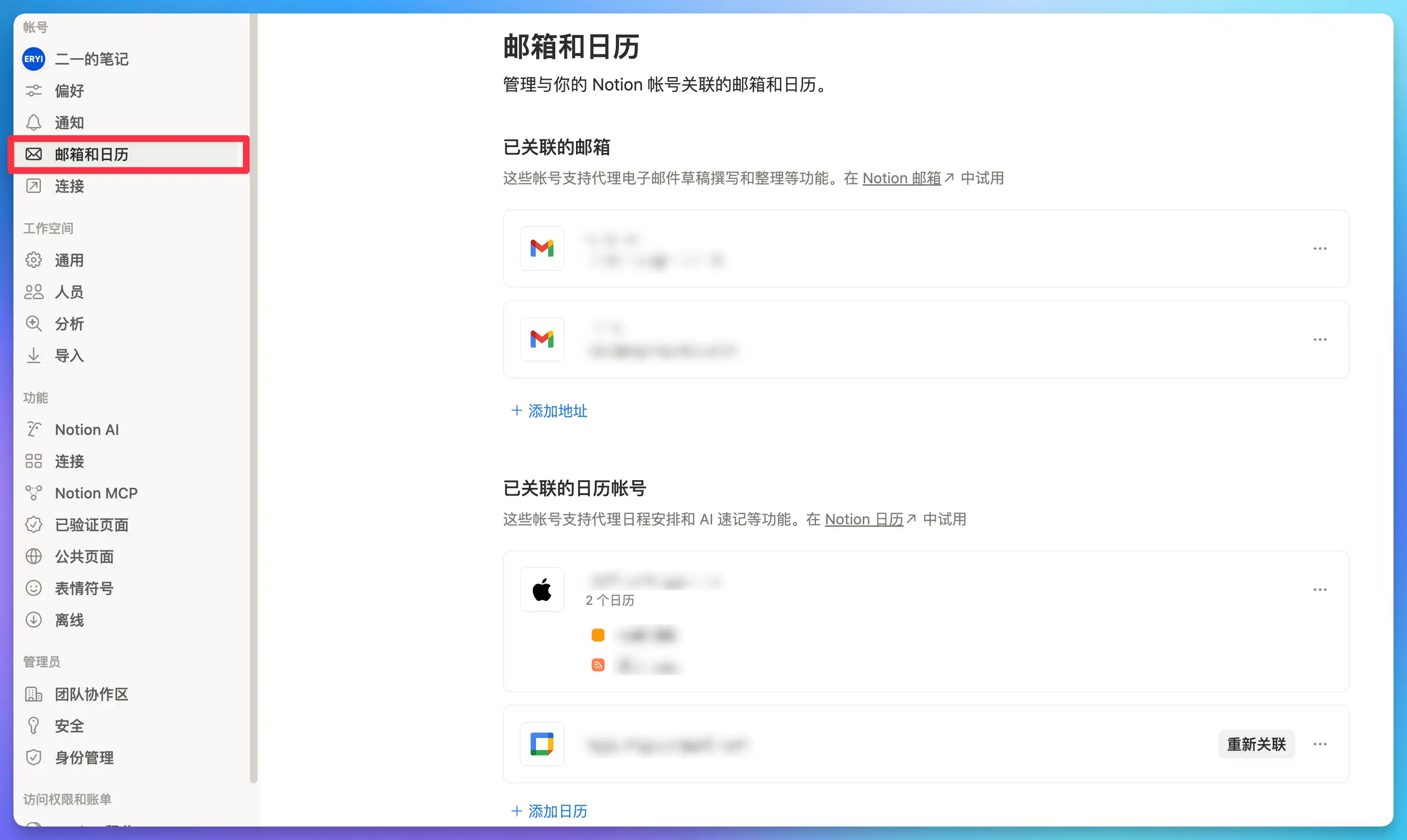Select the Notion MCP sidebar item
Viewport: 1407px width, 840px height.
[x=96, y=493]
